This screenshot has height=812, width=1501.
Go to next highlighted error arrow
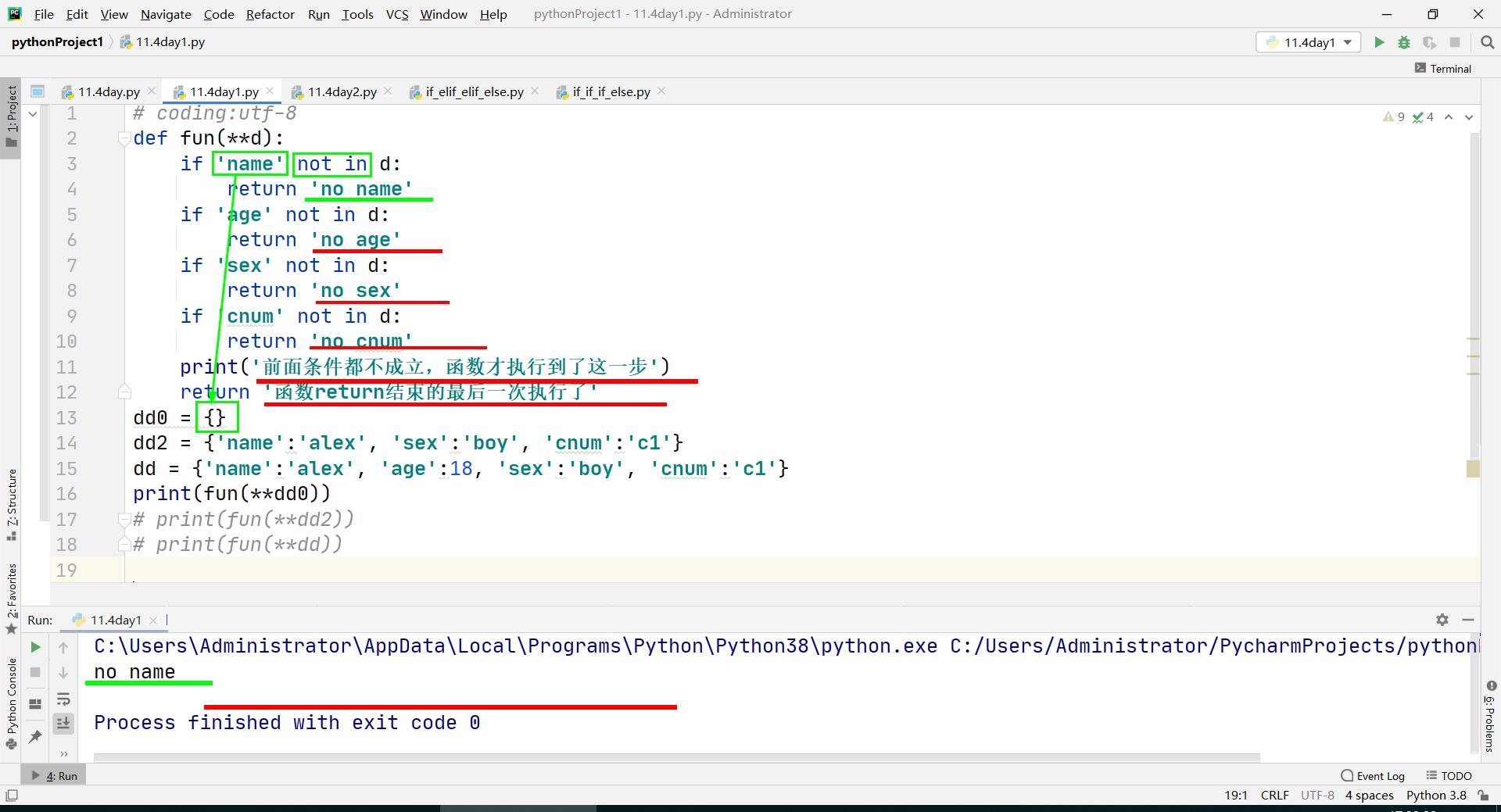[x=1469, y=117]
